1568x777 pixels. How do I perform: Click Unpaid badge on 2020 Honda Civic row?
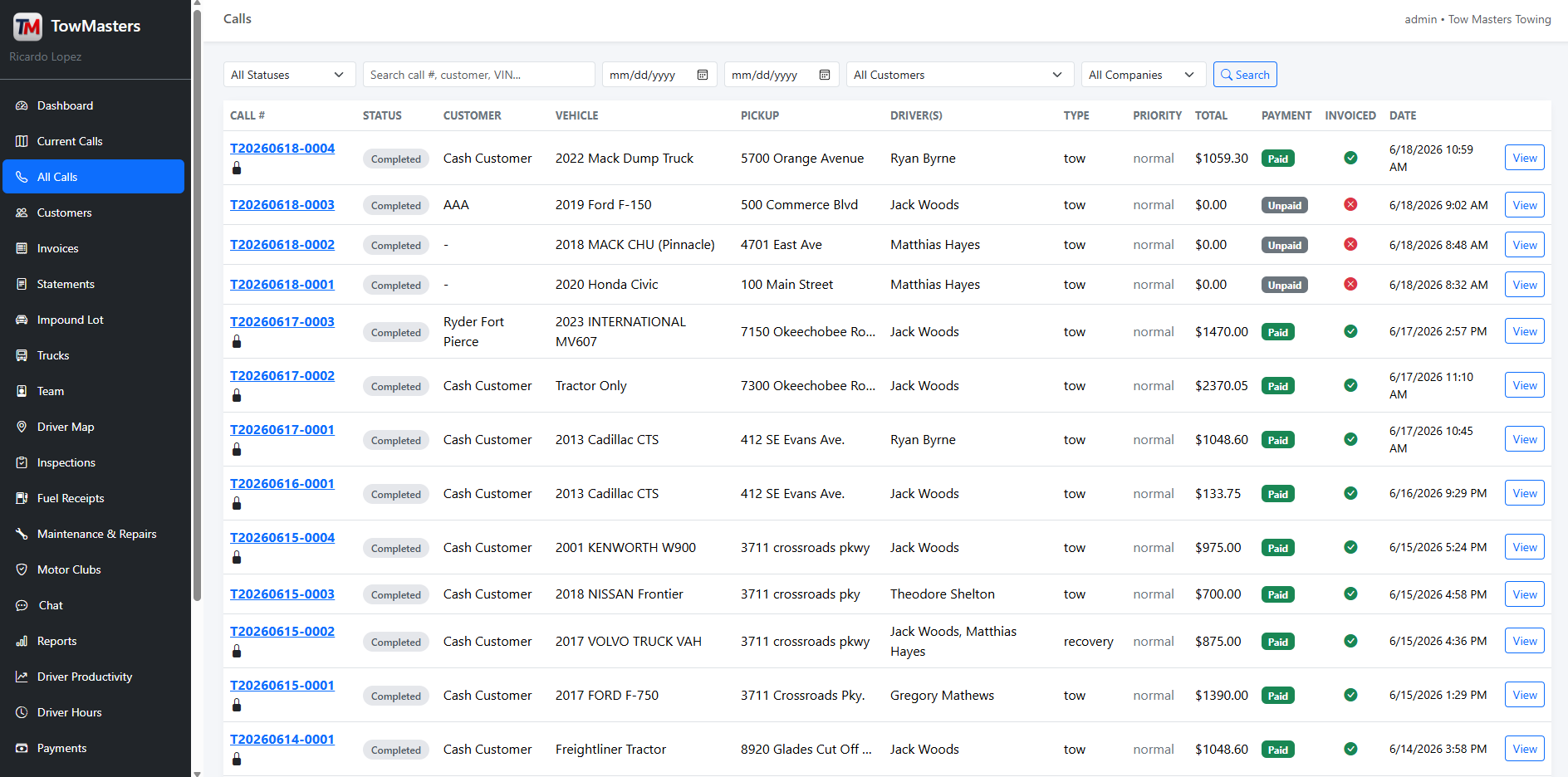[1284, 285]
